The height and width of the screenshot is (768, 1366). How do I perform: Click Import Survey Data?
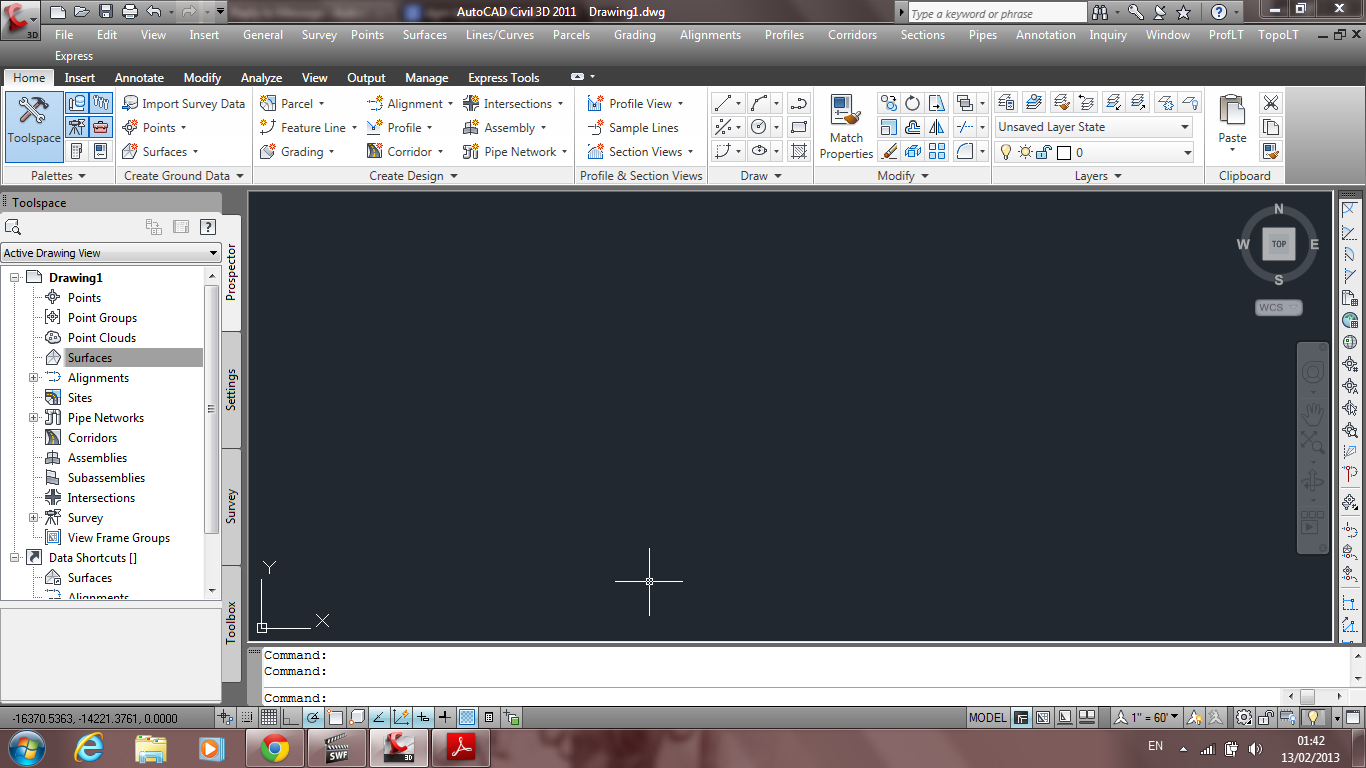[x=183, y=103]
